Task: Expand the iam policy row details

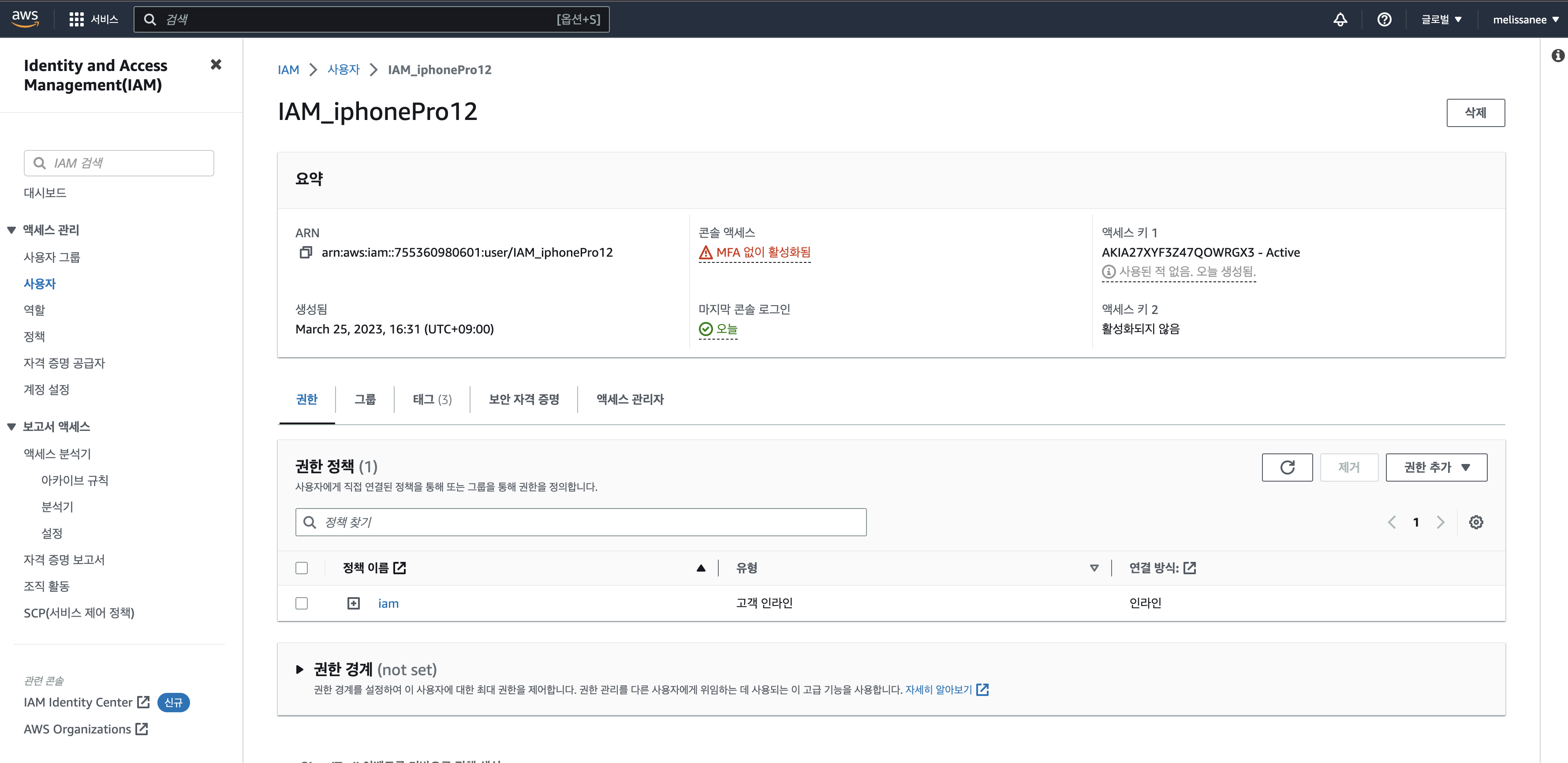Action: point(353,603)
